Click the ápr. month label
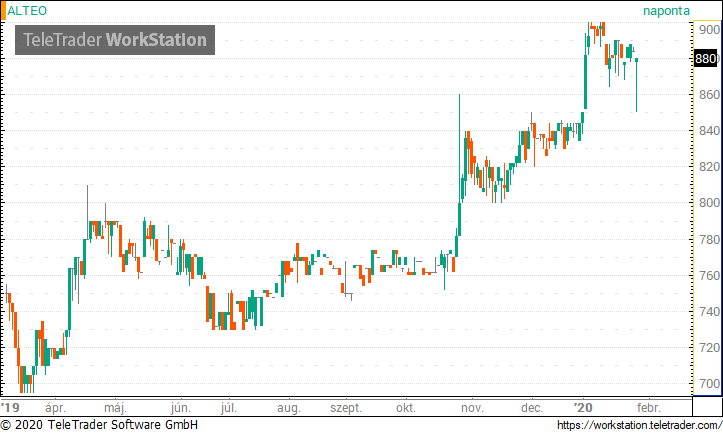The image size is (723, 434). (x=55, y=408)
